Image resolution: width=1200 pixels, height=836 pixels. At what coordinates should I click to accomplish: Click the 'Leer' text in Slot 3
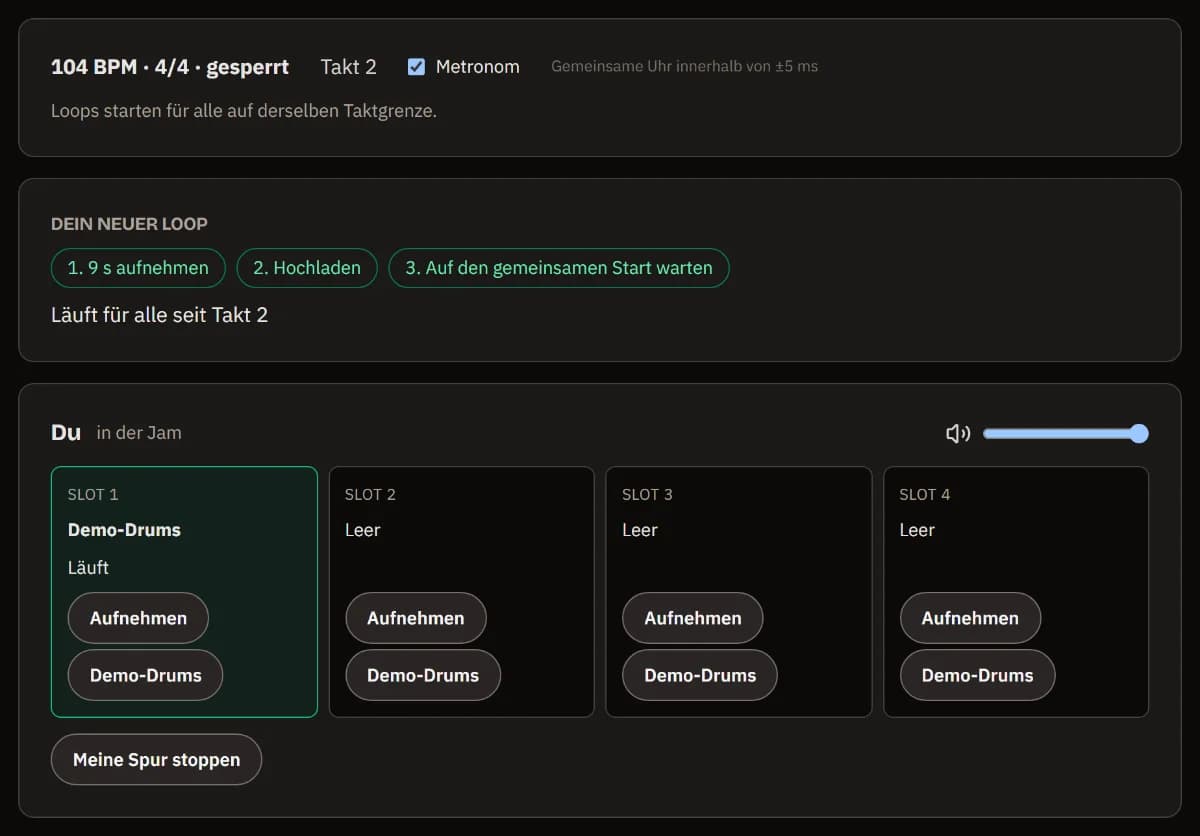click(640, 530)
